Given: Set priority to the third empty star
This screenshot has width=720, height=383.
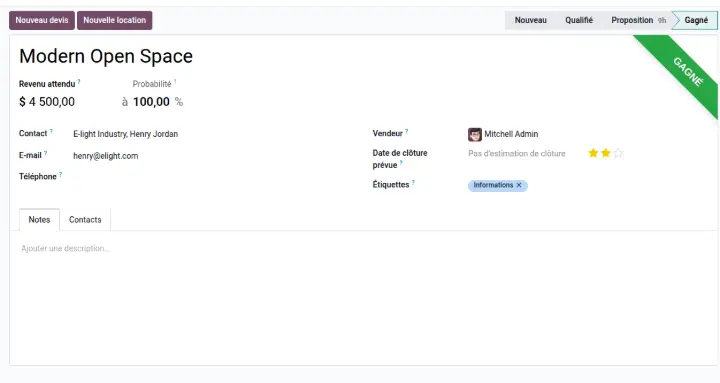Looking at the screenshot, I should tap(618, 153).
